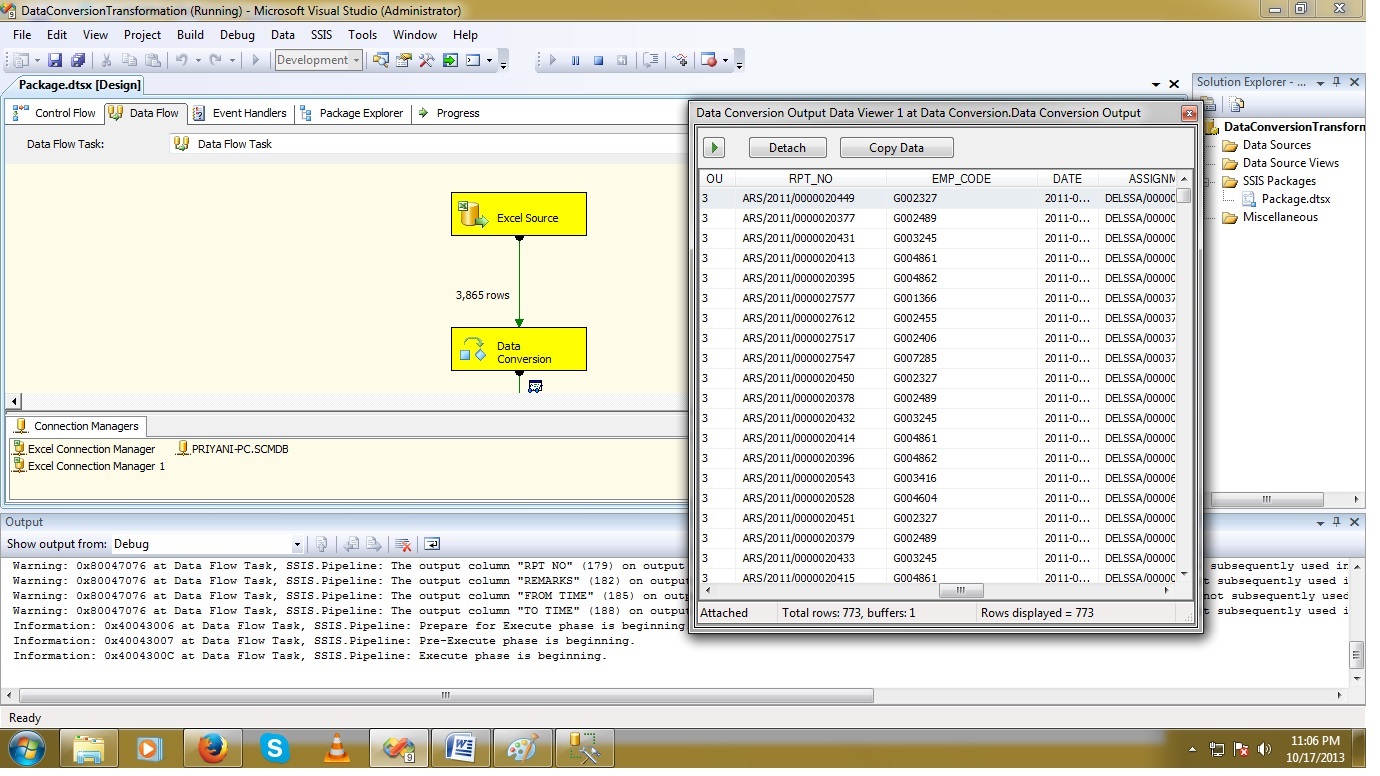Open the Development configuration dropdown
The image size is (1380, 776).
[355, 60]
